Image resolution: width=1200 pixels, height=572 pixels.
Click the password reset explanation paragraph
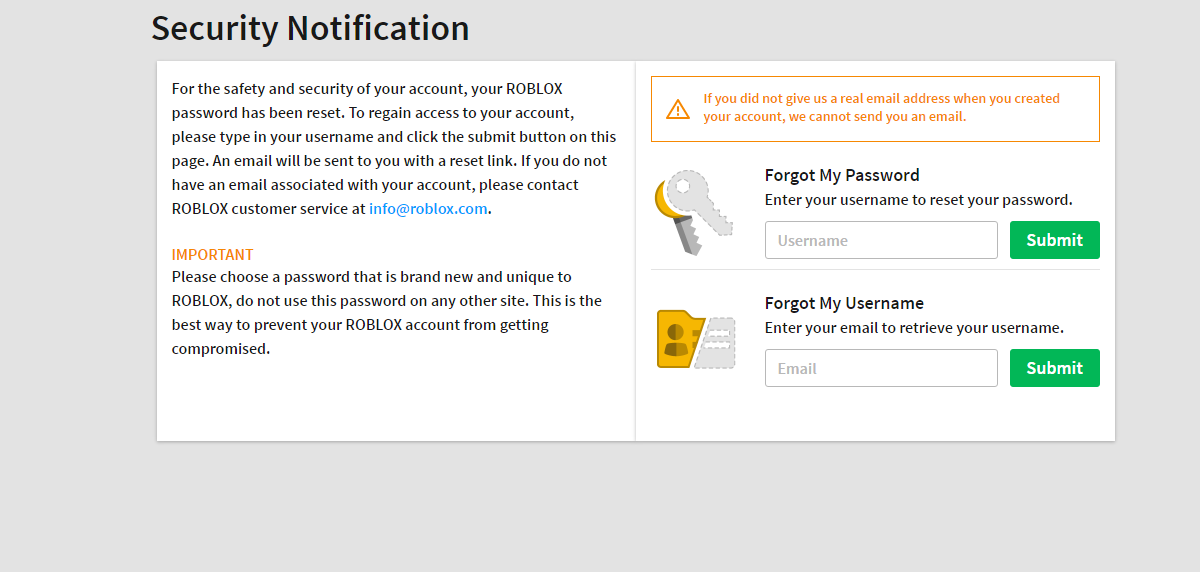[394, 149]
